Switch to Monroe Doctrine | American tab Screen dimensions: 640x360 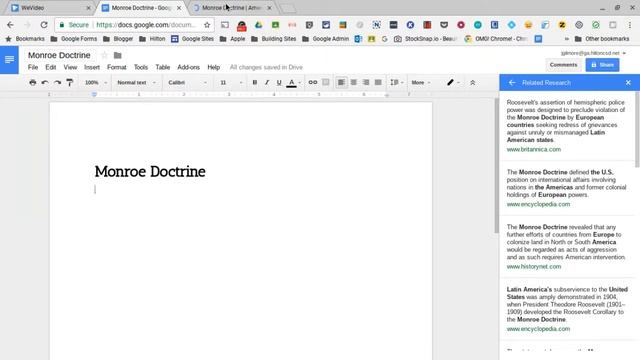[x=232, y=8]
